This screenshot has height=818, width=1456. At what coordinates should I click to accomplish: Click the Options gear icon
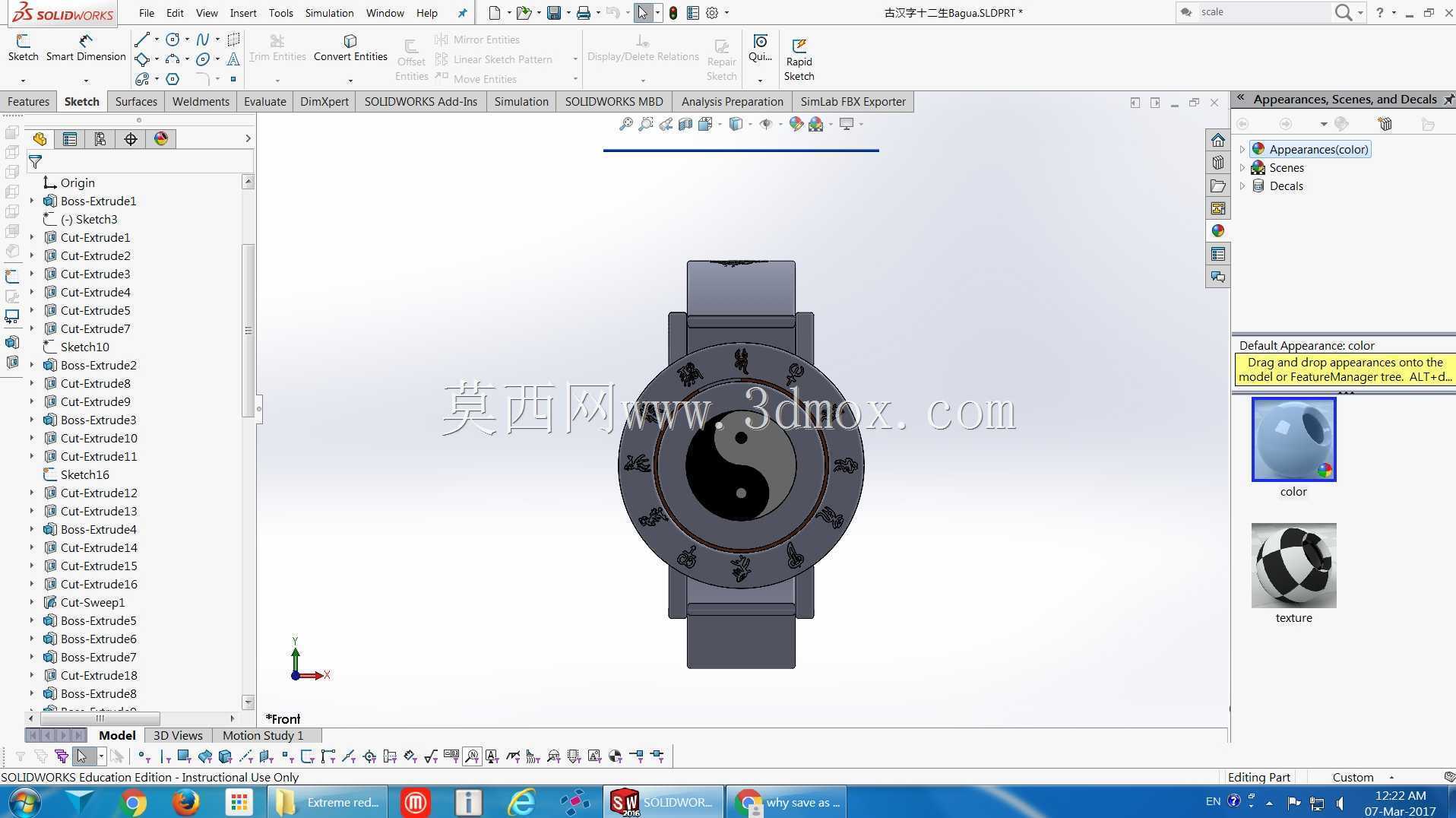(x=712, y=13)
